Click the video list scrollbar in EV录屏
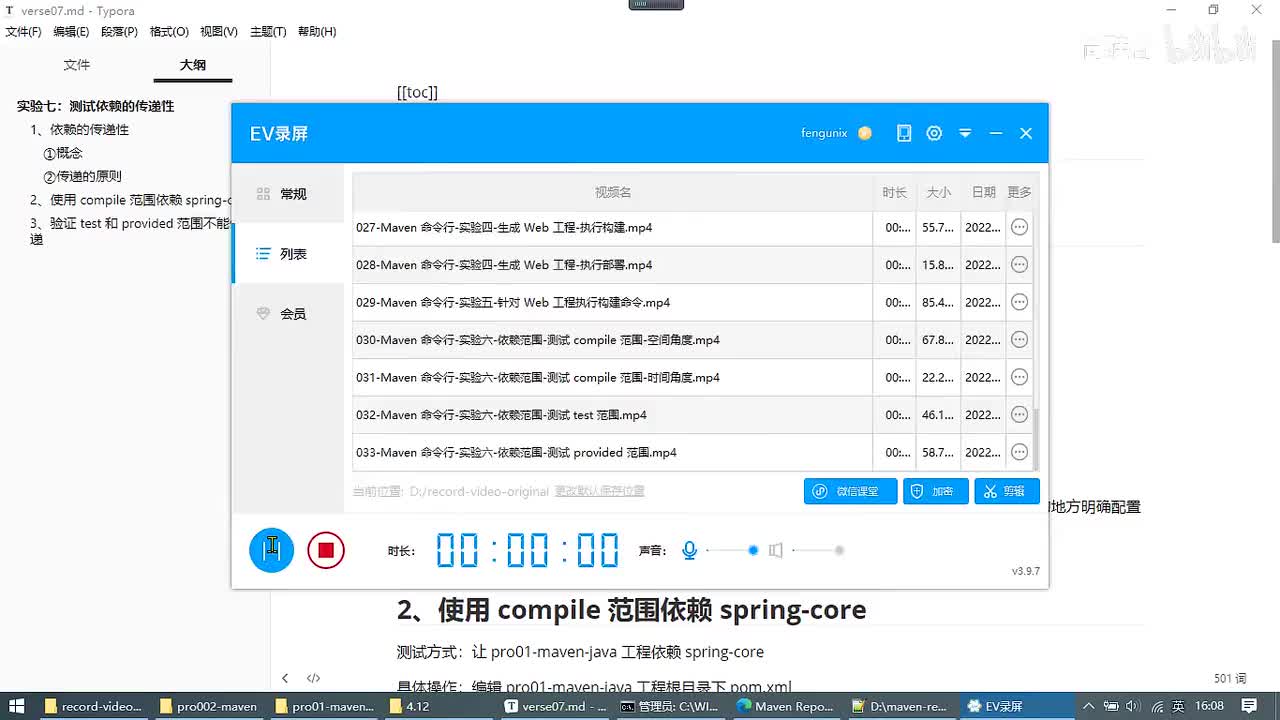 tap(1036, 438)
